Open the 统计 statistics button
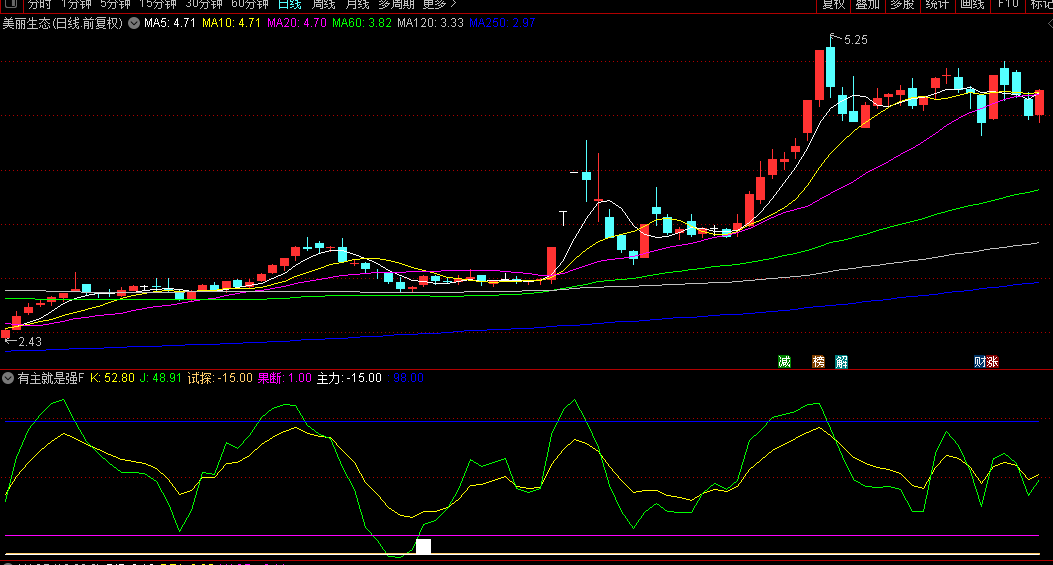Image resolution: width=1053 pixels, height=565 pixels. point(937,5)
